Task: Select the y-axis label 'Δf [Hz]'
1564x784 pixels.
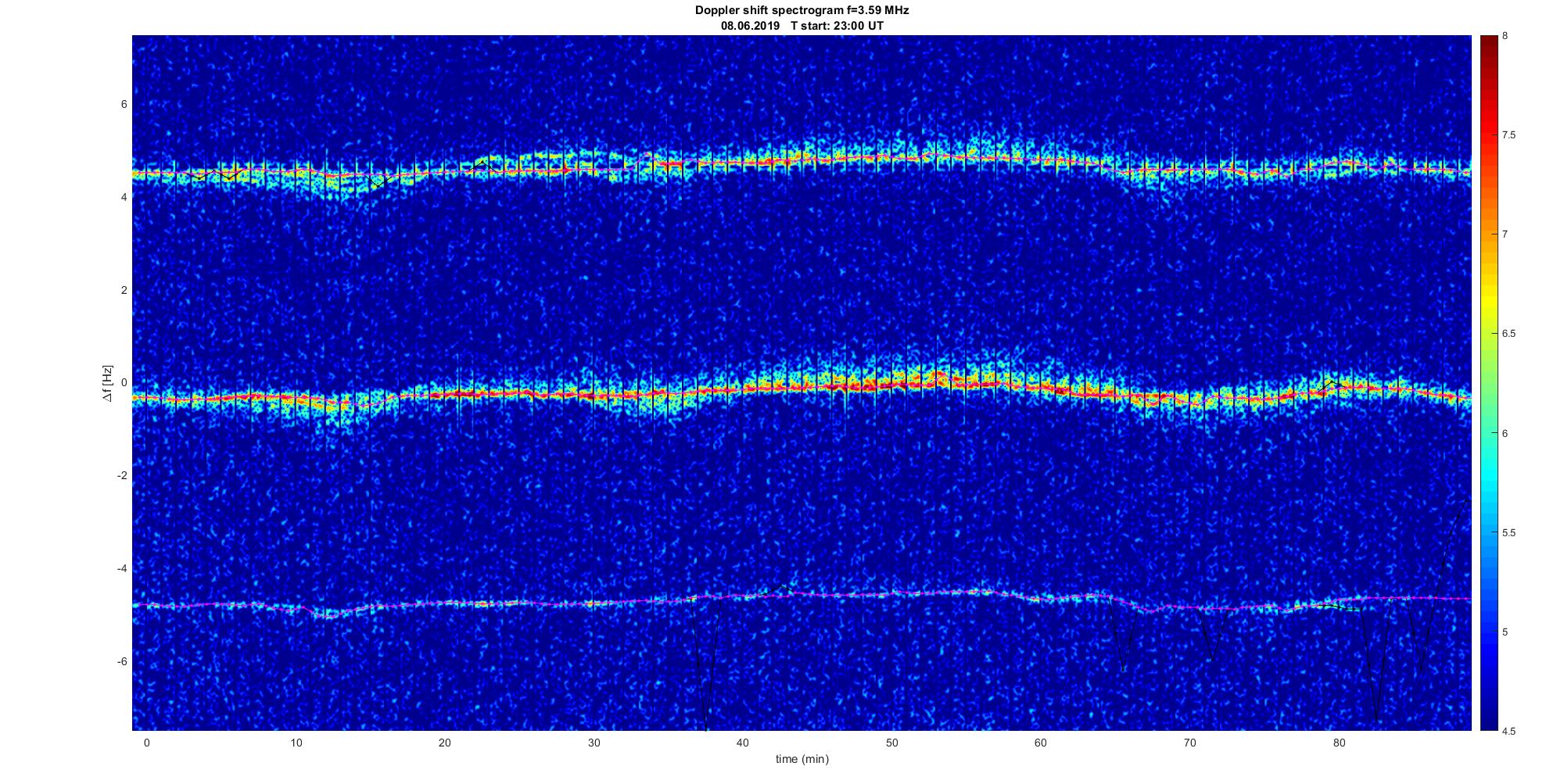Action: 109,383
